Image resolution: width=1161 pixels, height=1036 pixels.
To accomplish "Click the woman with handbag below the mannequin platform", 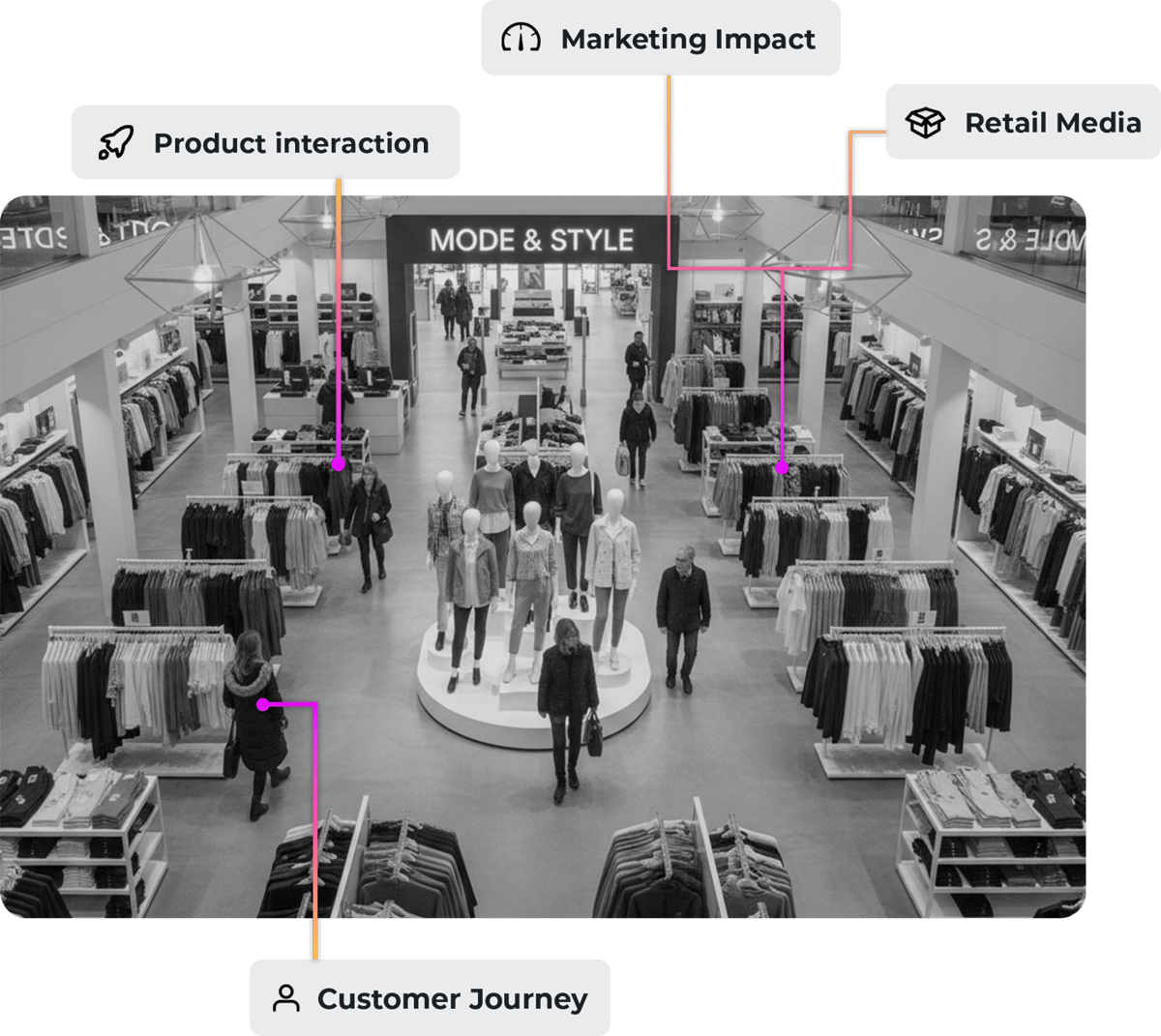I will click(567, 706).
